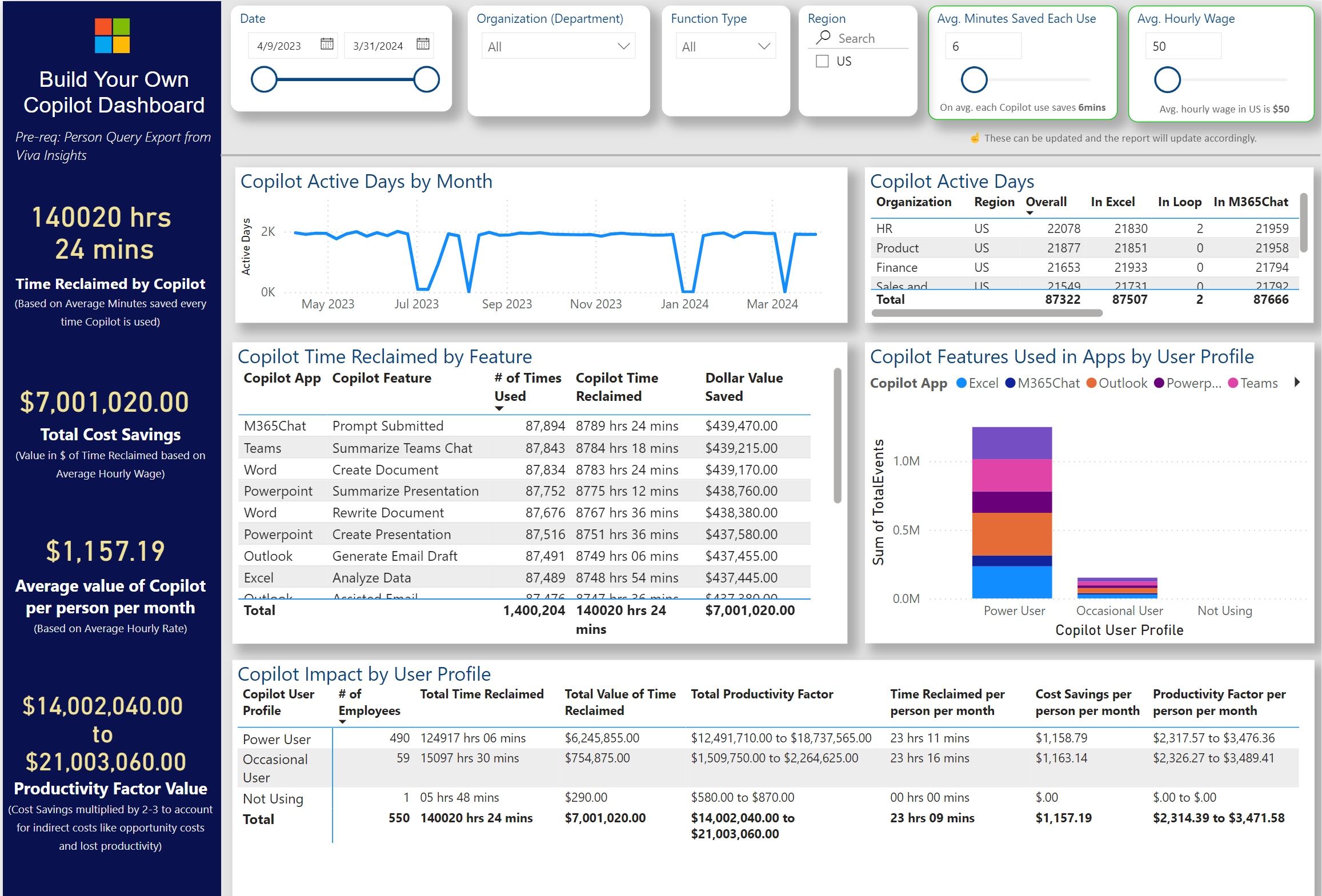Sort by the Overall column header
Image resolution: width=1322 pixels, height=896 pixels.
(x=1046, y=202)
